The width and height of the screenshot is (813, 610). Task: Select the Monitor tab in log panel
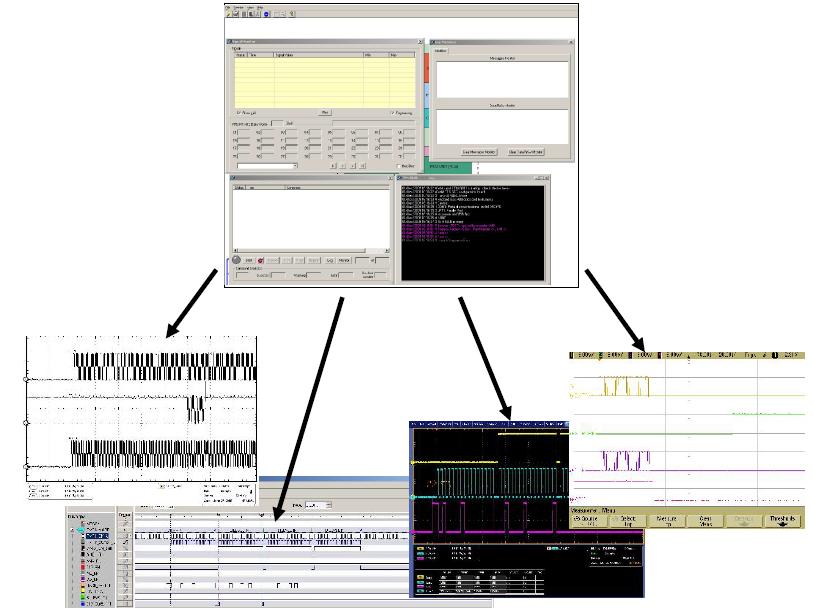[x=443, y=50]
